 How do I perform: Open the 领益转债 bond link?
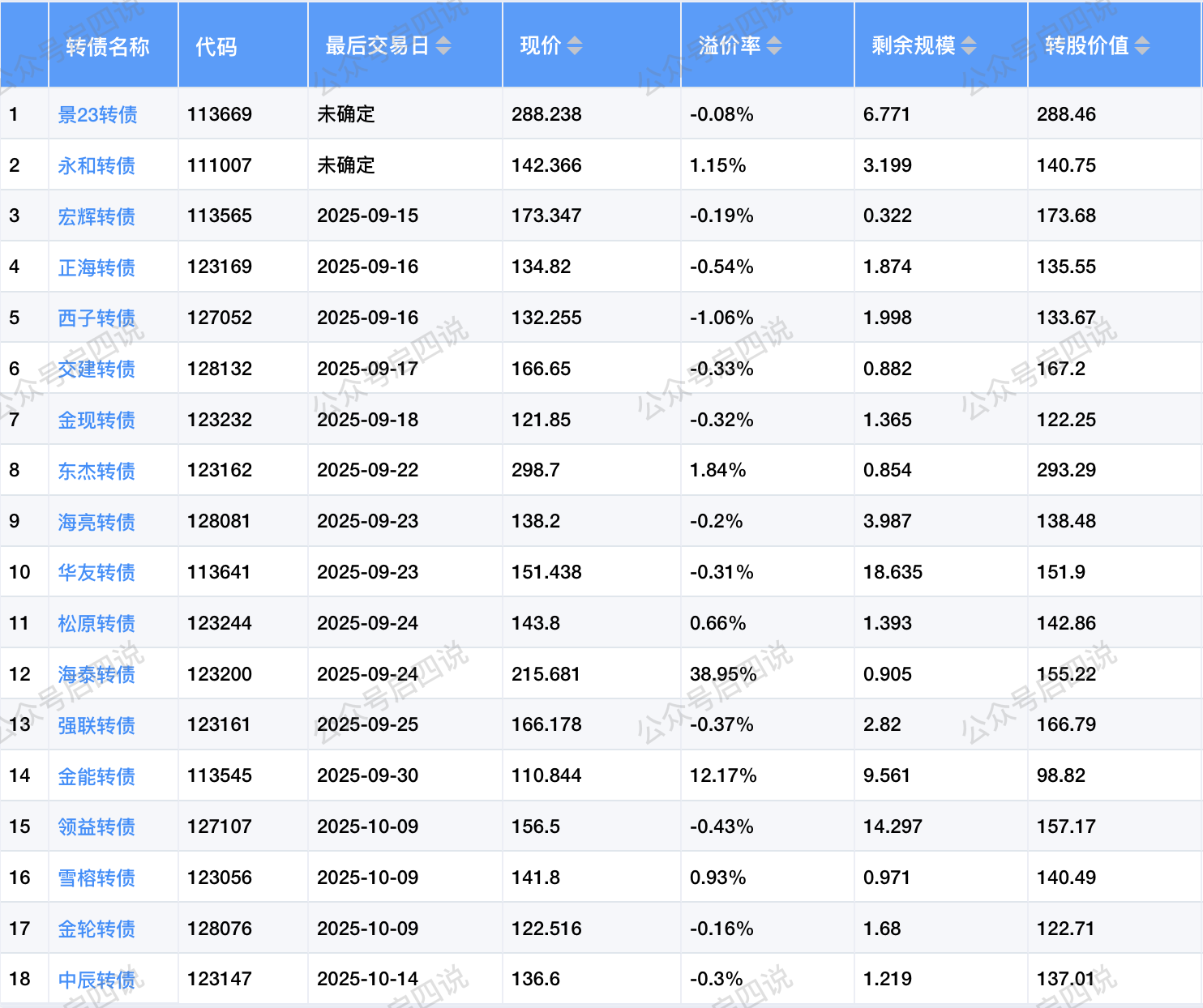(96, 827)
